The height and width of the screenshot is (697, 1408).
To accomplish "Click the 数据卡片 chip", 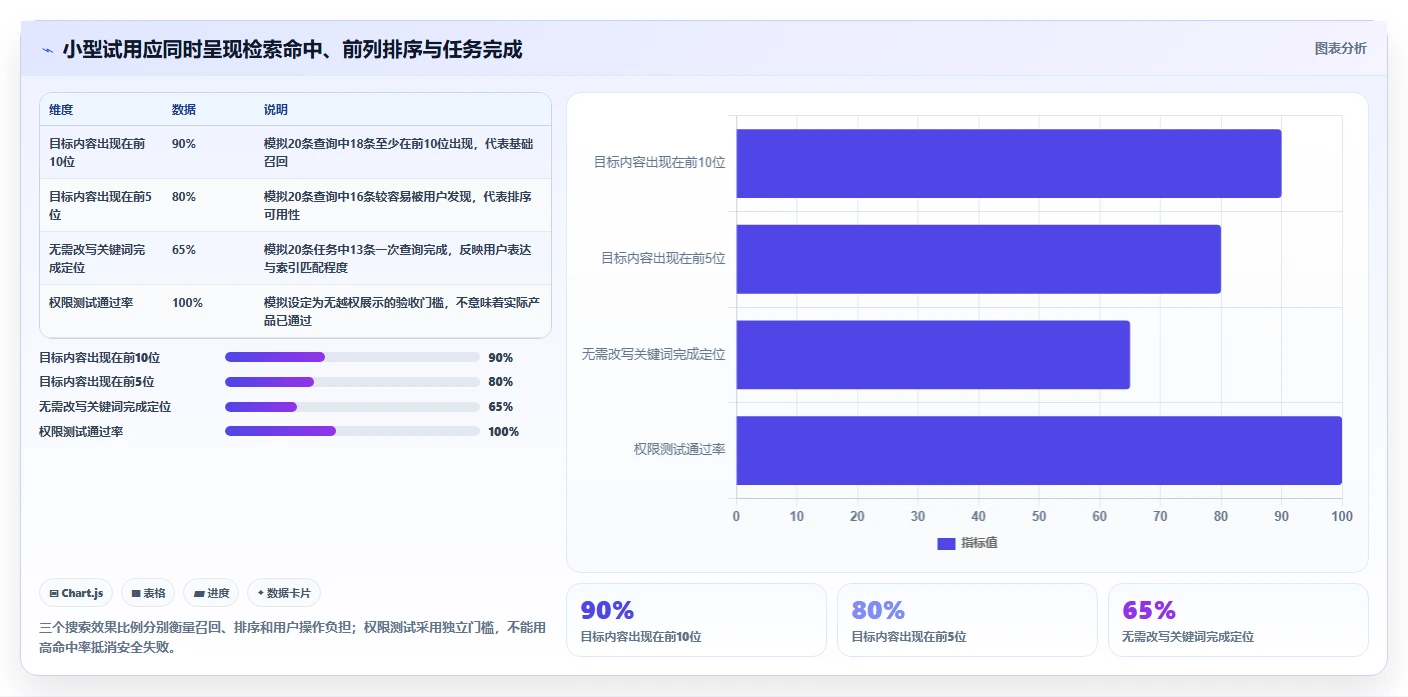I will click(x=284, y=593).
